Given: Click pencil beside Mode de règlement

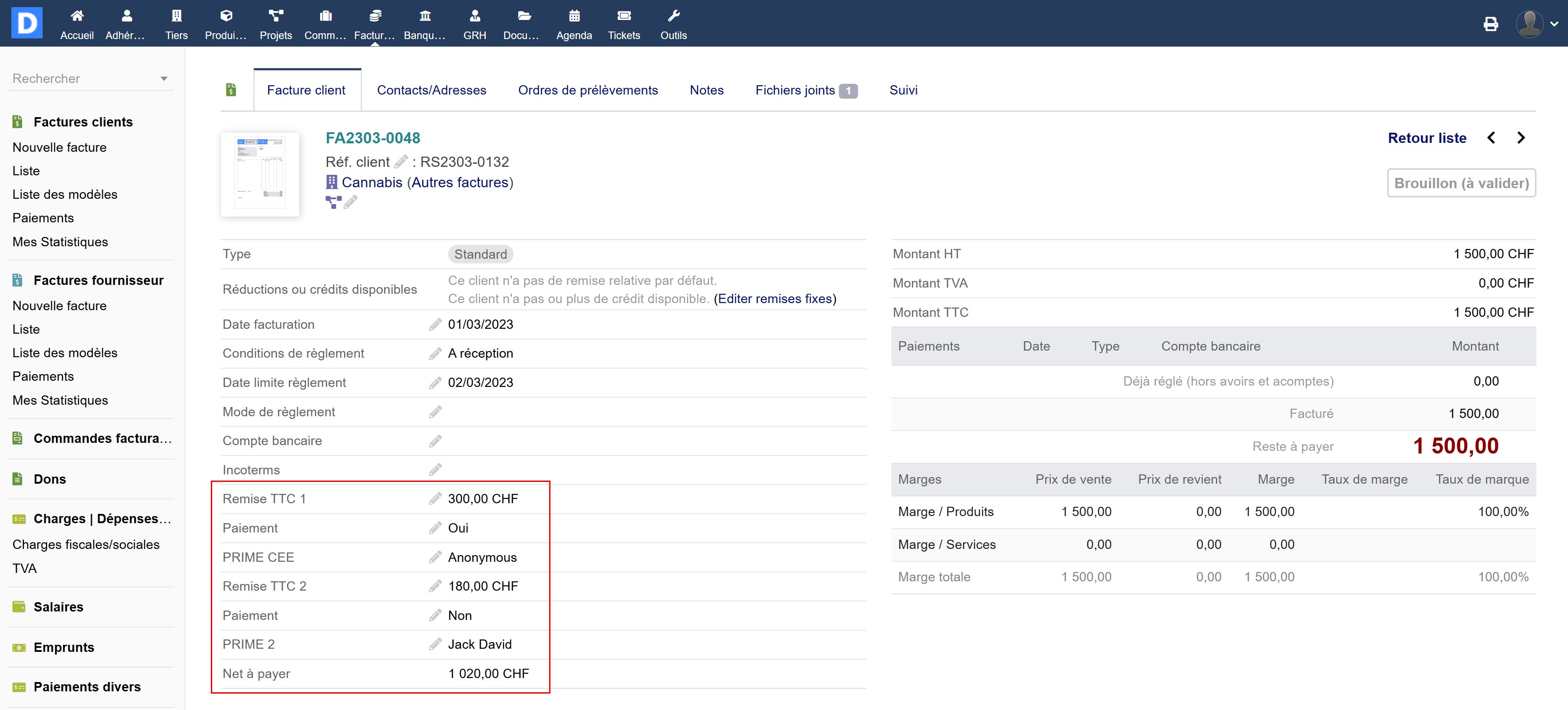Looking at the screenshot, I should point(435,413).
